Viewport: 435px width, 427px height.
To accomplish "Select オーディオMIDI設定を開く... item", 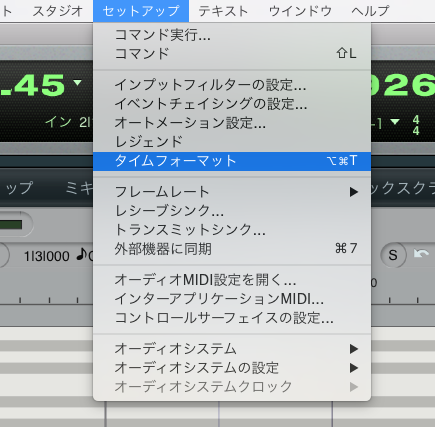I will click(x=232, y=280).
